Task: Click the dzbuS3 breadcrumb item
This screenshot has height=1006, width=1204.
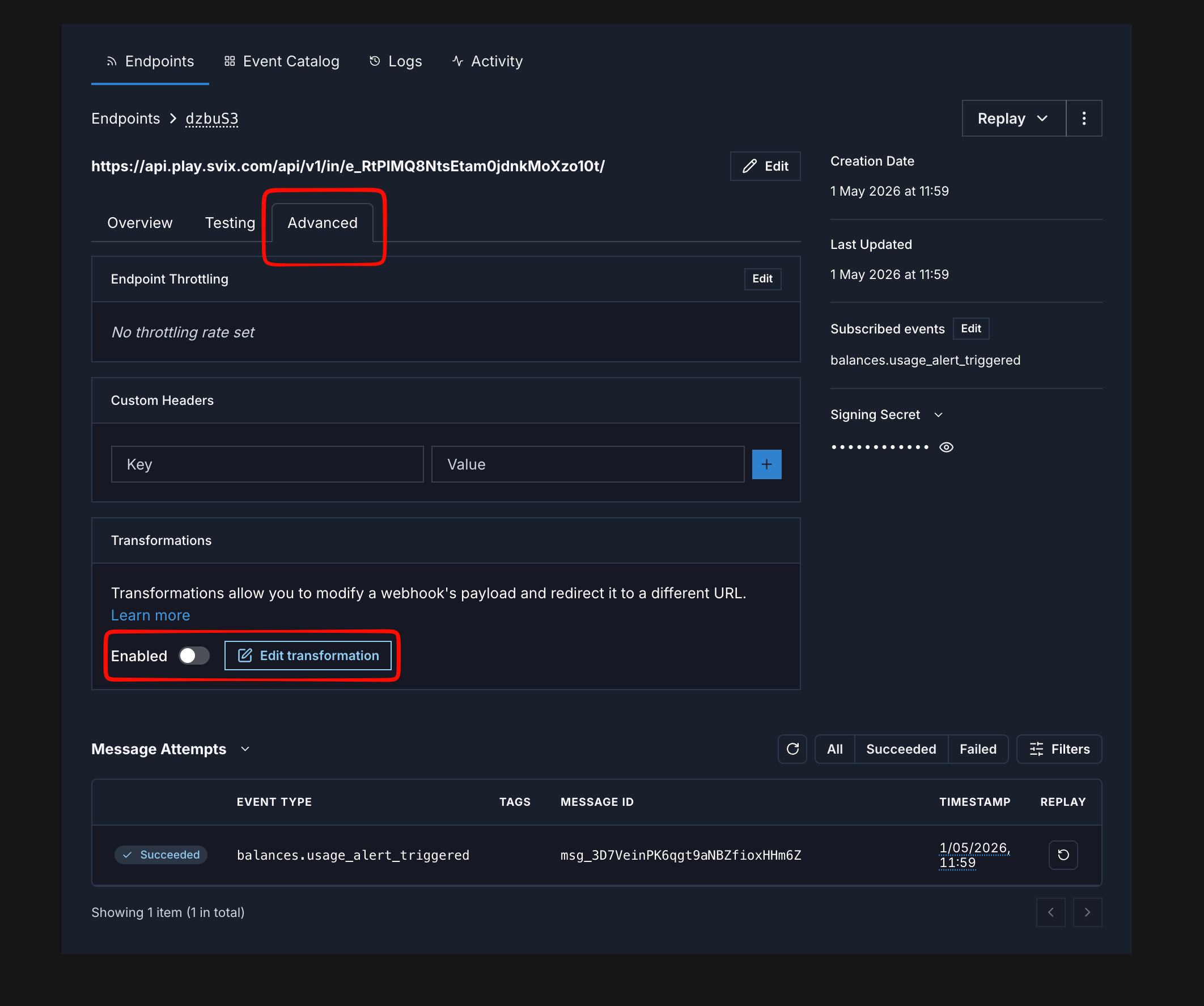Action: (x=211, y=119)
